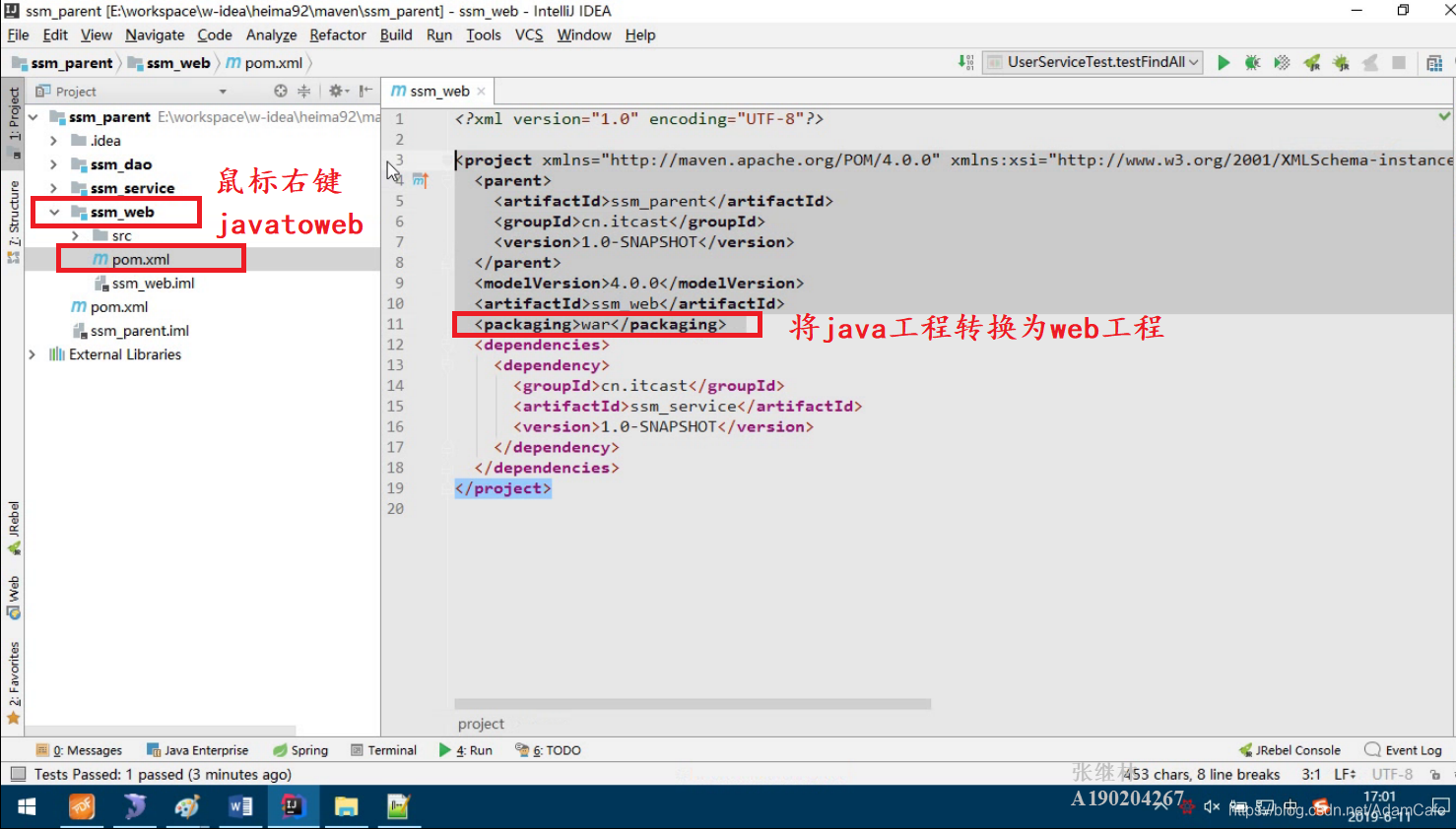Click the Maven gutter icon near line 4
The width and height of the screenshot is (1456, 829).
[x=421, y=180]
